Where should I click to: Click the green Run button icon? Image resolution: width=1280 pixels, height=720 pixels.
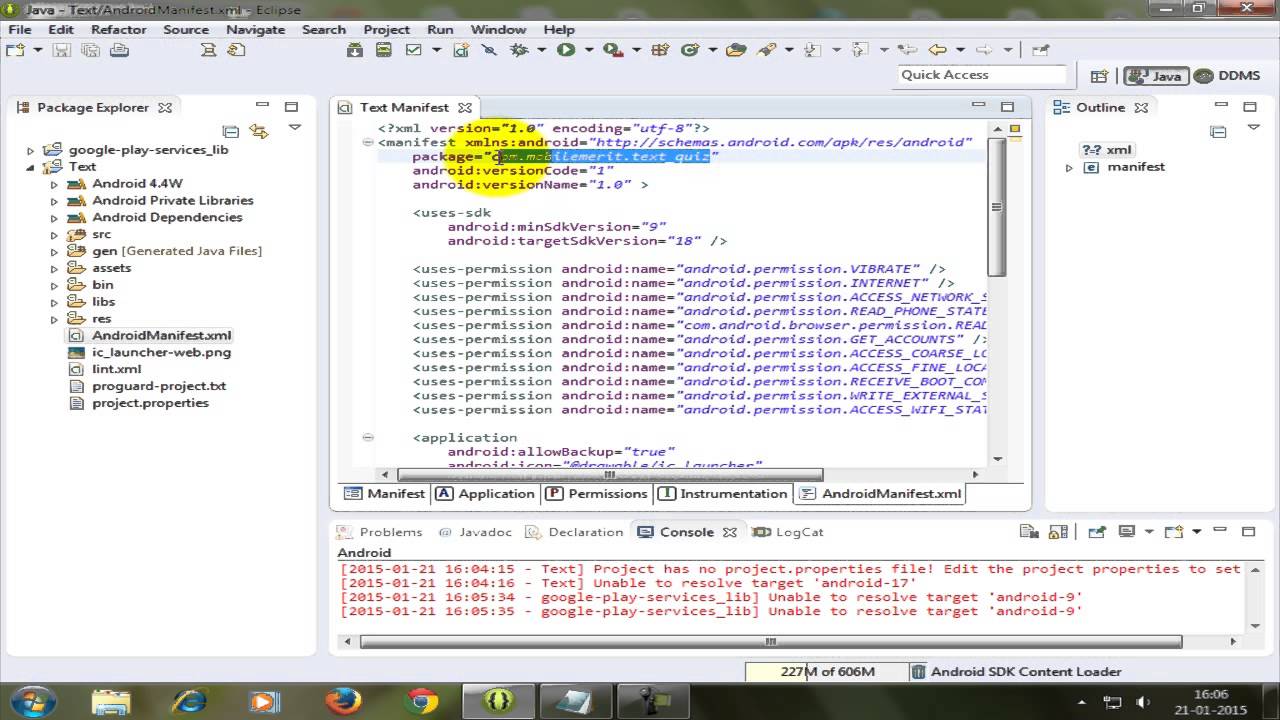(566, 50)
